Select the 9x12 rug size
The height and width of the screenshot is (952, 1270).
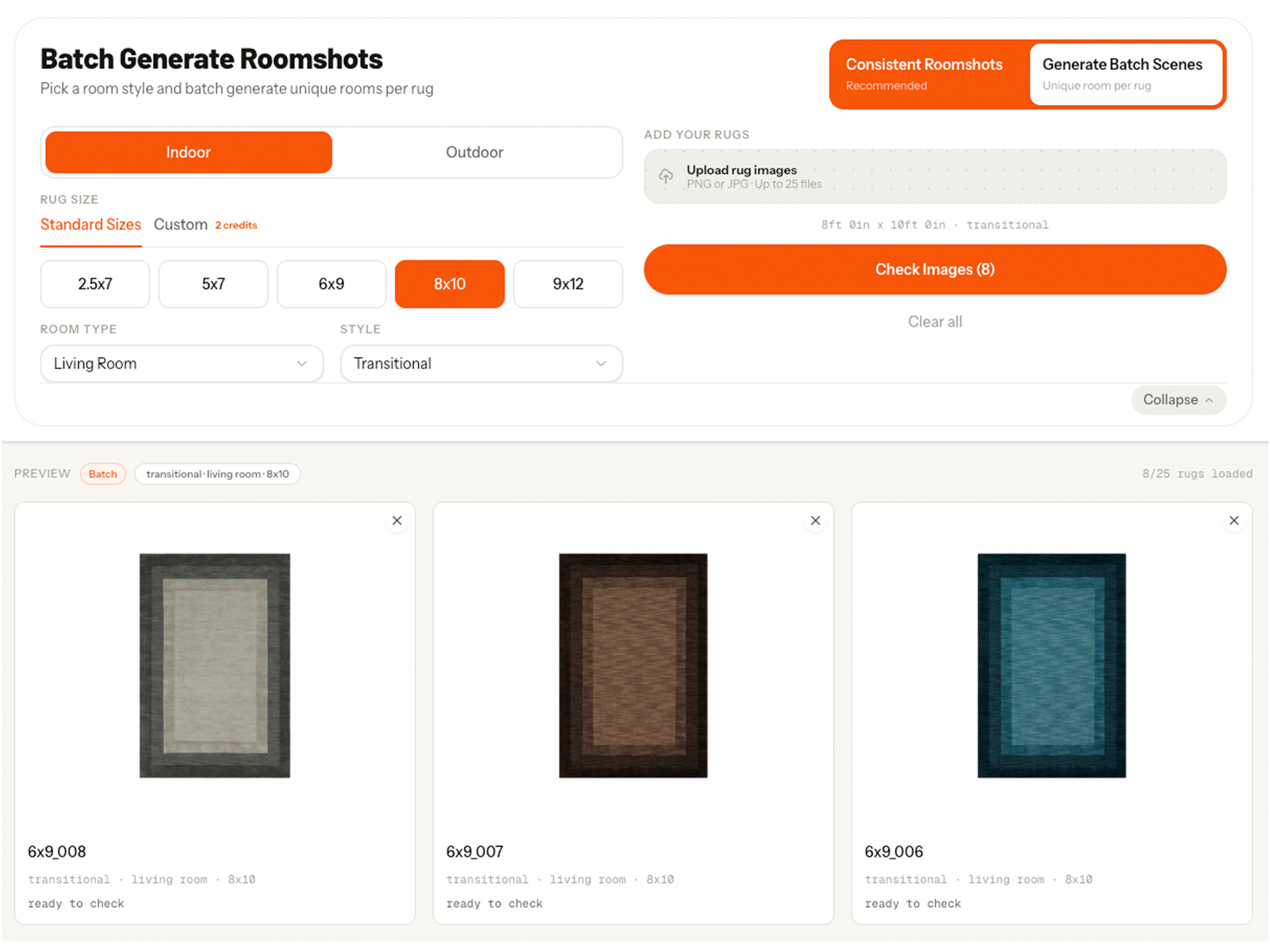[568, 284]
